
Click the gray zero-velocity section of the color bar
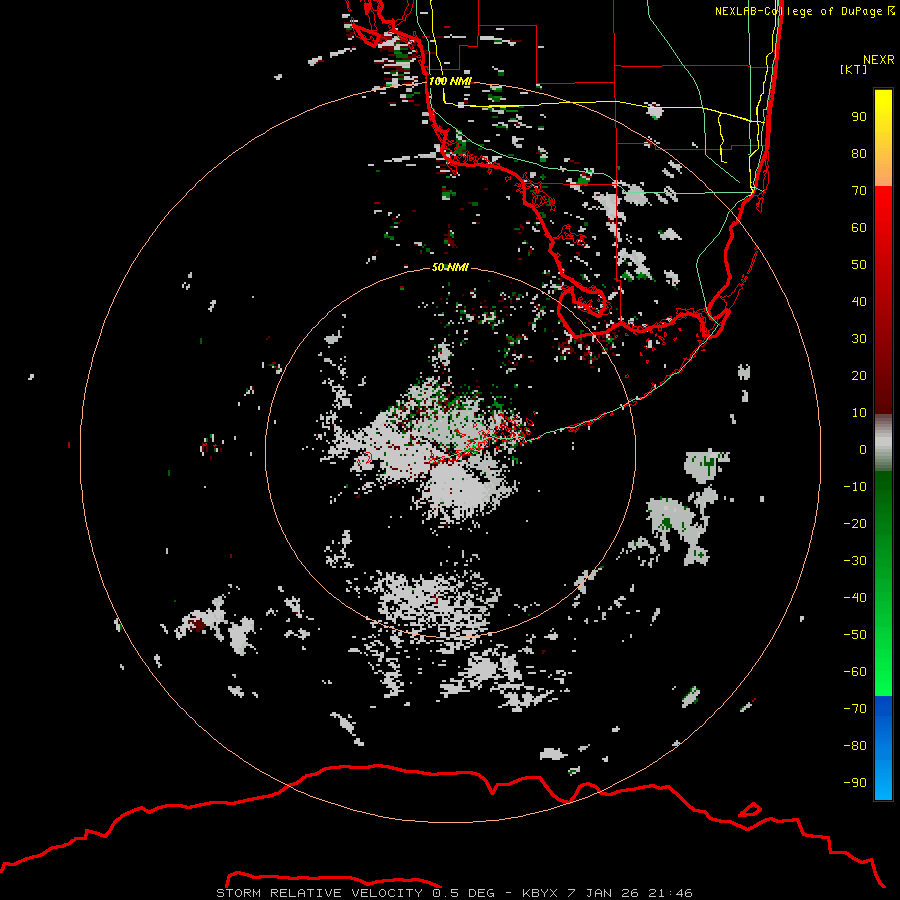click(883, 443)
